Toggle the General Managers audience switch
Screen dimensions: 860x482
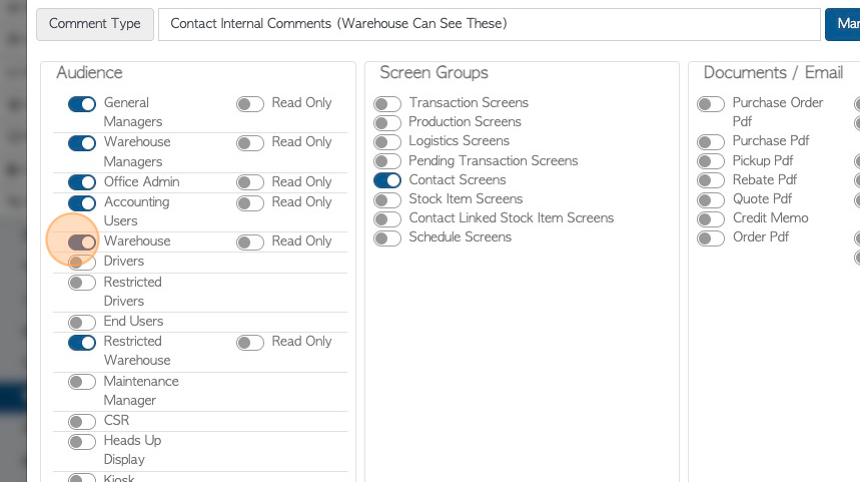pos(82,104)
